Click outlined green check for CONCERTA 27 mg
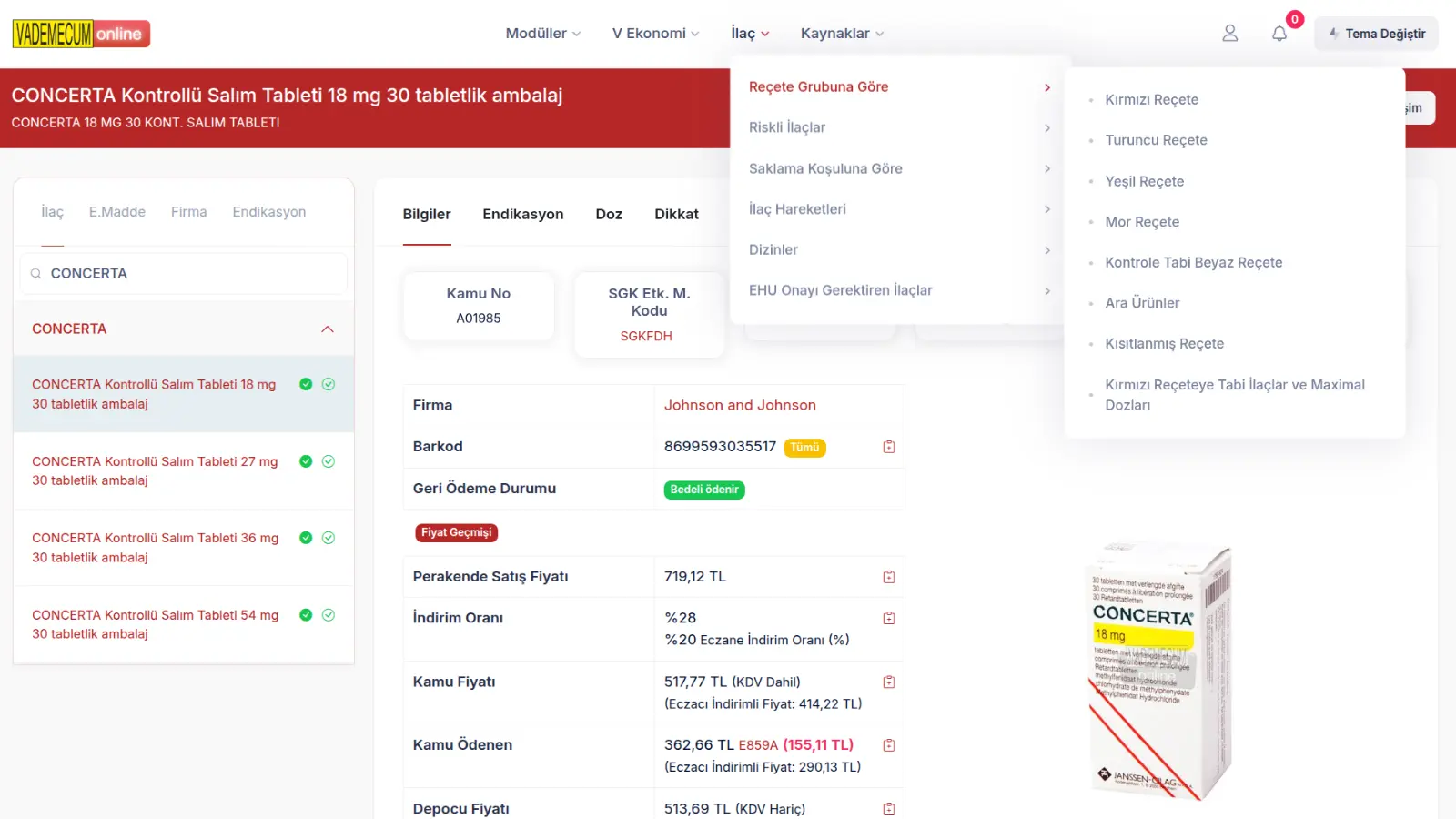Viewport: 1456px width, 819px height. click(329, 461)
